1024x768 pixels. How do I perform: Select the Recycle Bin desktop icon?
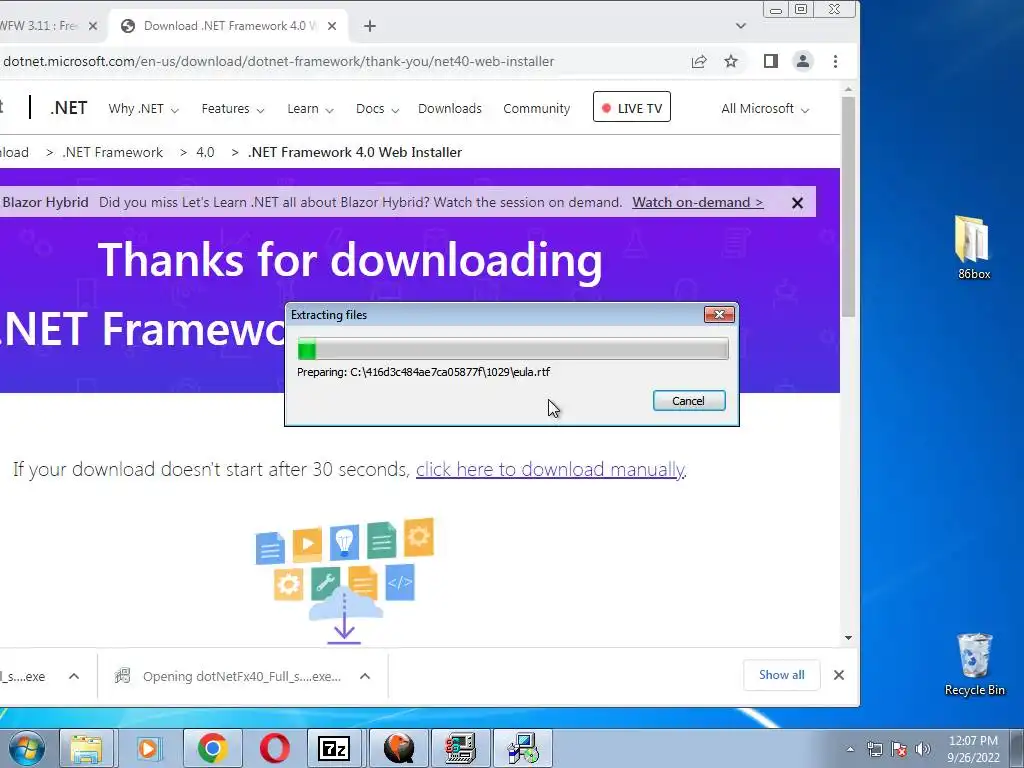pos(974,664)
